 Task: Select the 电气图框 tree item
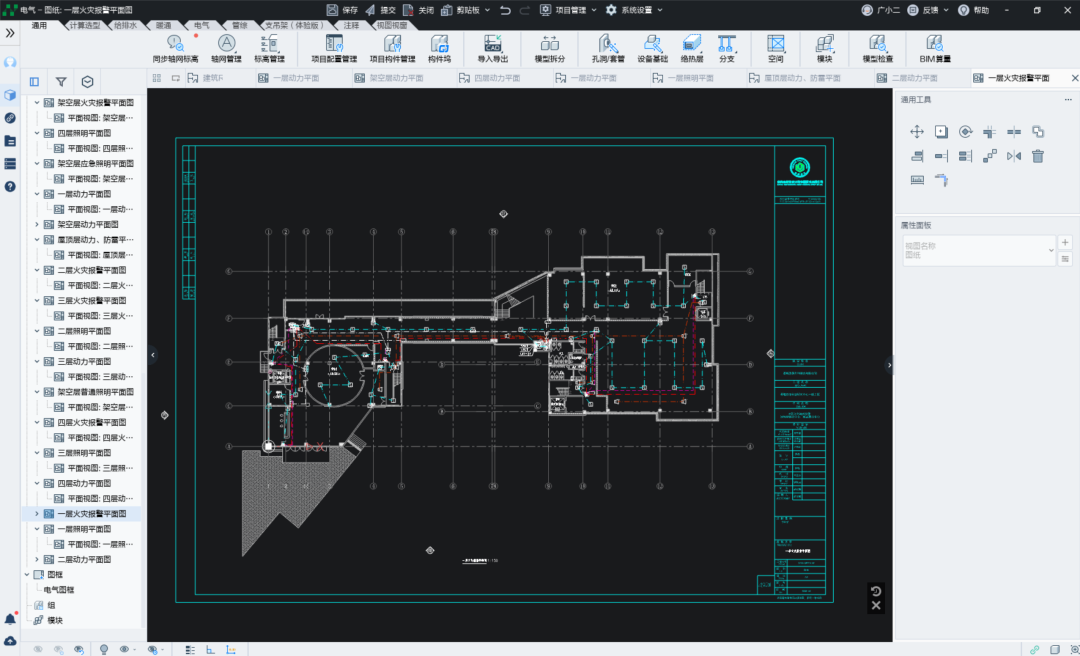point(59,590)
